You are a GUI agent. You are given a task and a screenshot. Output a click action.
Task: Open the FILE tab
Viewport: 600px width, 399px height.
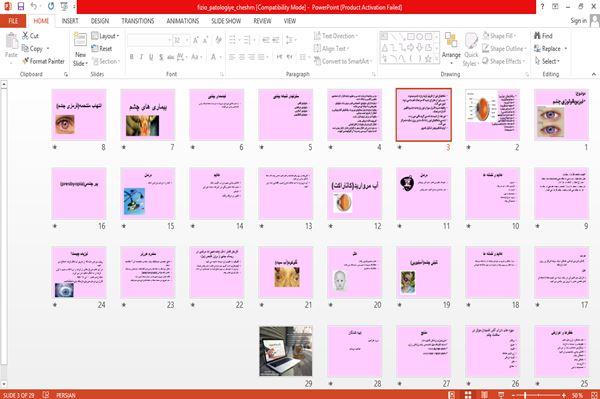tap(13, 21)
